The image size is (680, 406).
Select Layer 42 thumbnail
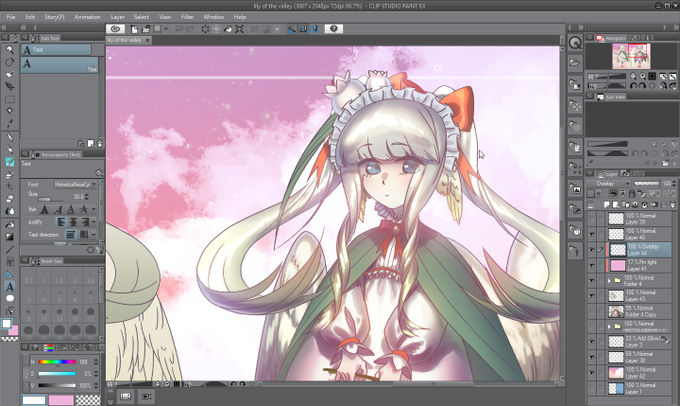pyautogui.click(x=616, y=373)
